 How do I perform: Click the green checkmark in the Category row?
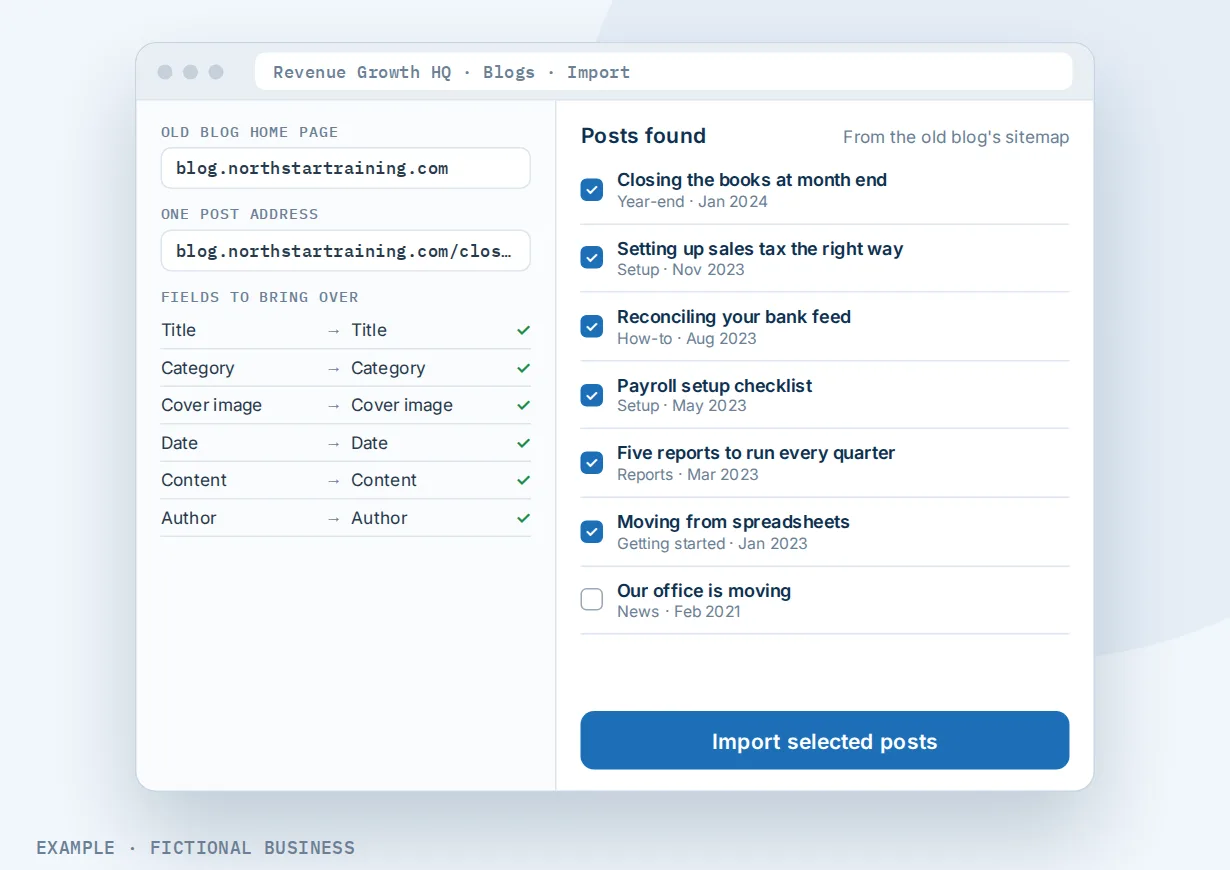523,368
